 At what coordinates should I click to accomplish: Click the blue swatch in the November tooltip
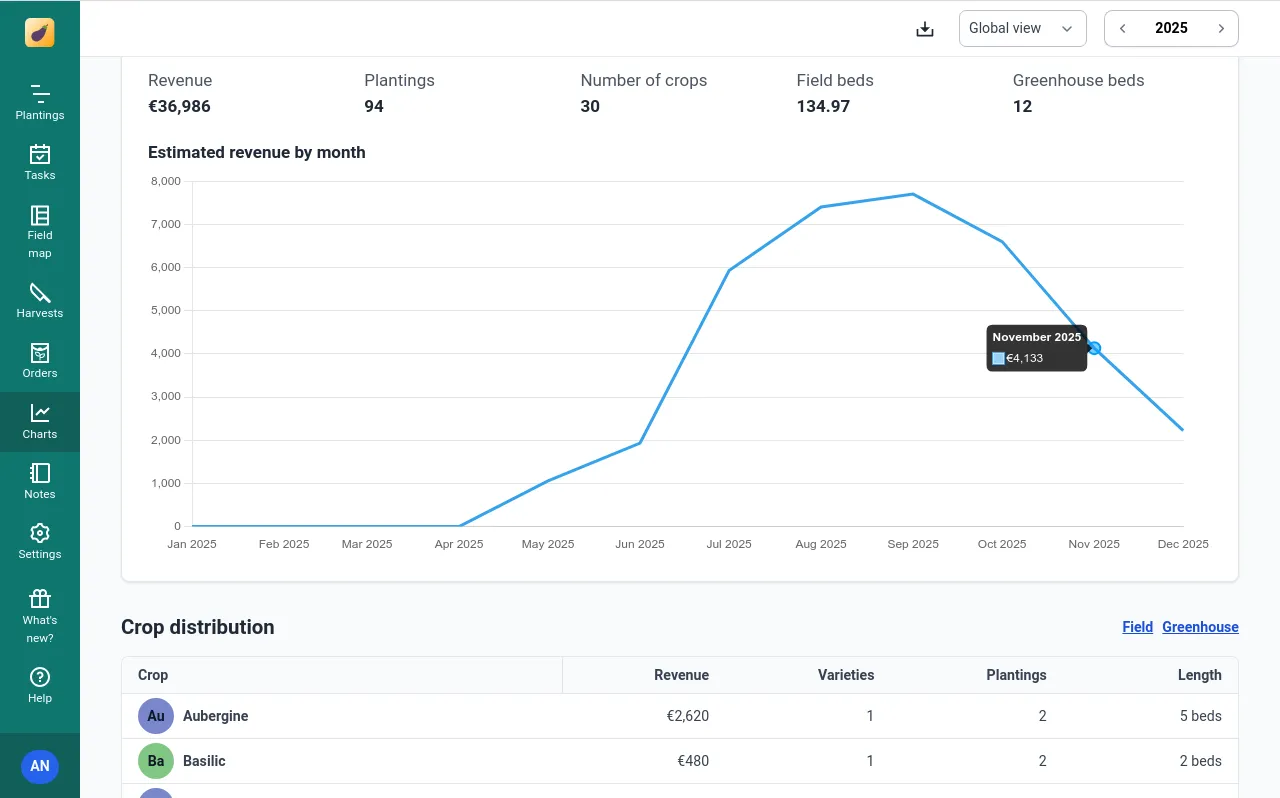coord(997,358)
